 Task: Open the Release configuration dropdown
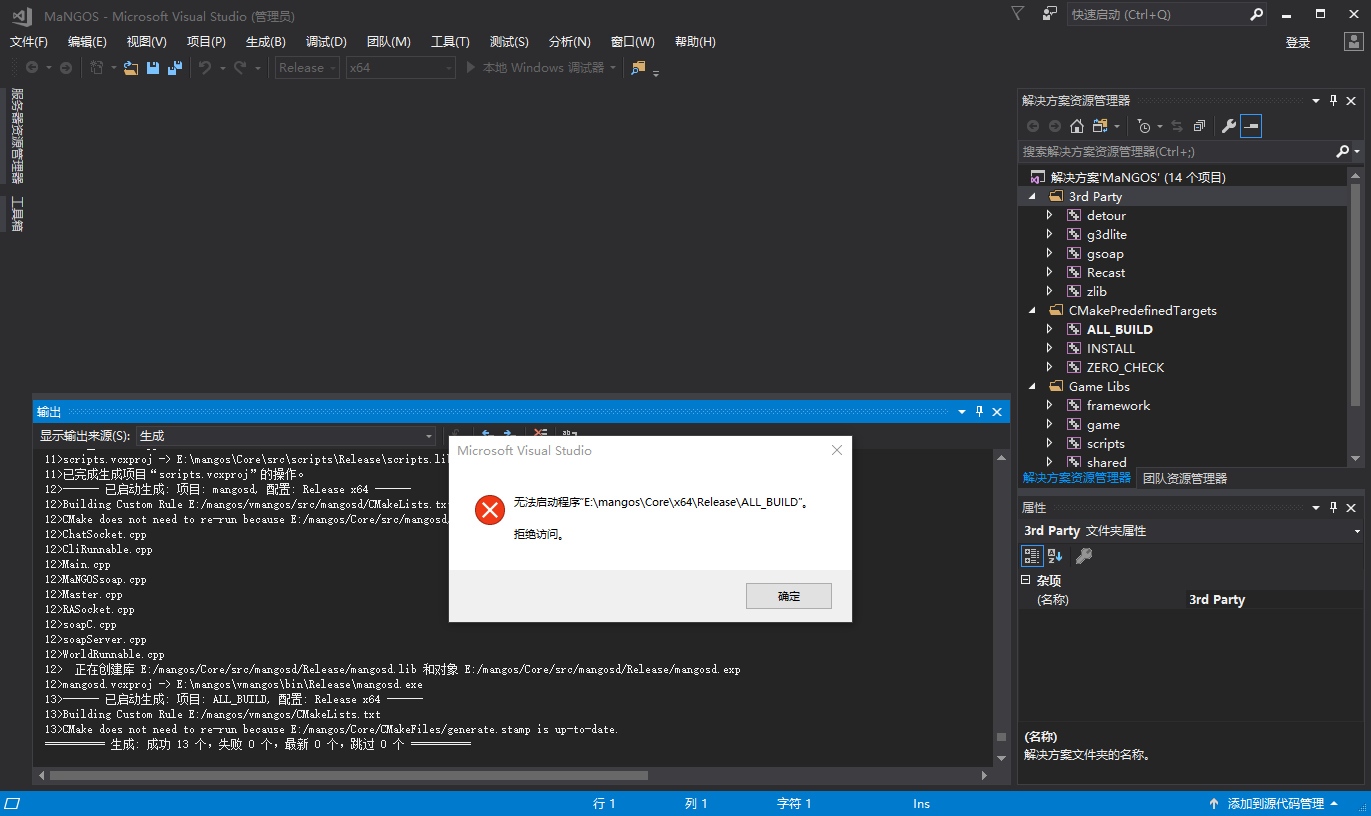point(307,68)
